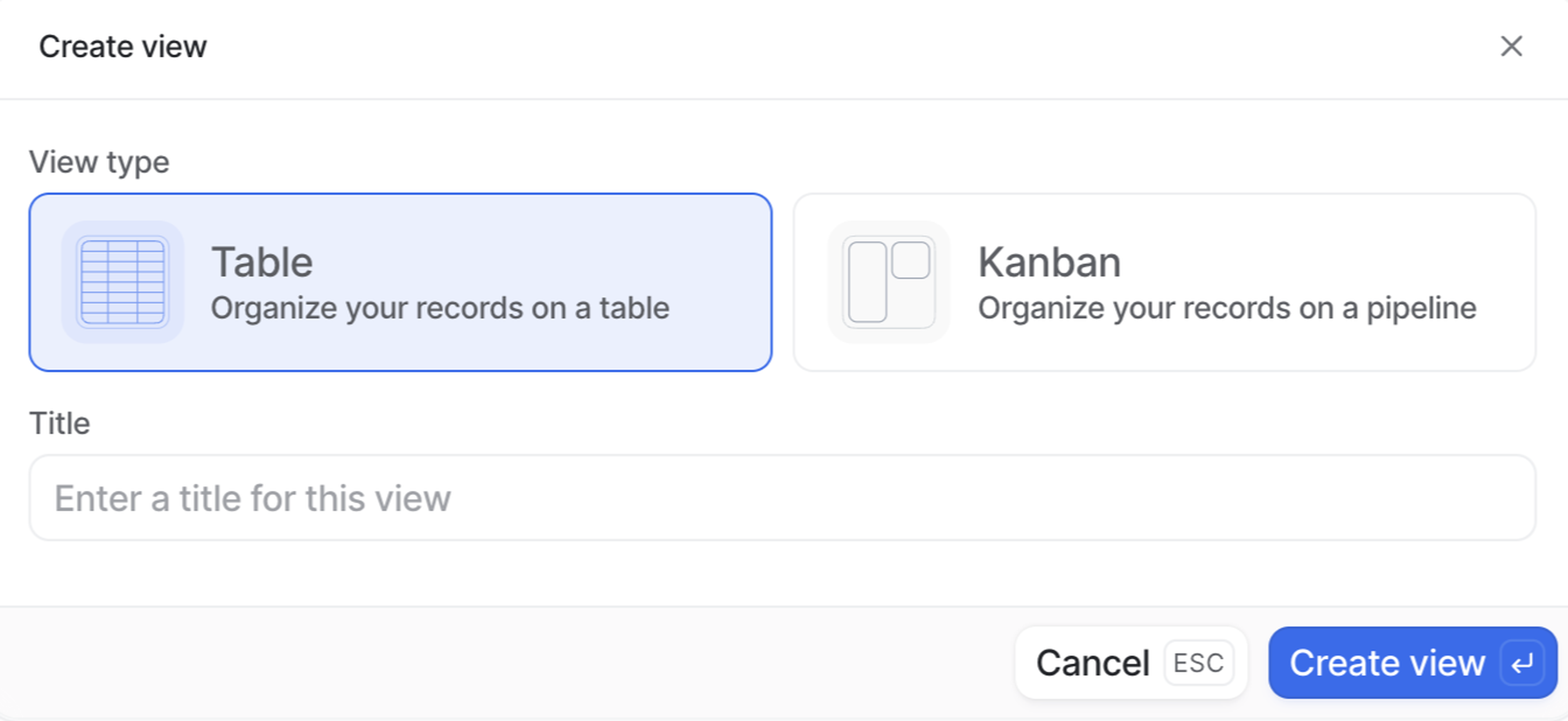
Task: Click the 'Kanban' heading text
Action: pyautogui.click(x=1049, y=262)
